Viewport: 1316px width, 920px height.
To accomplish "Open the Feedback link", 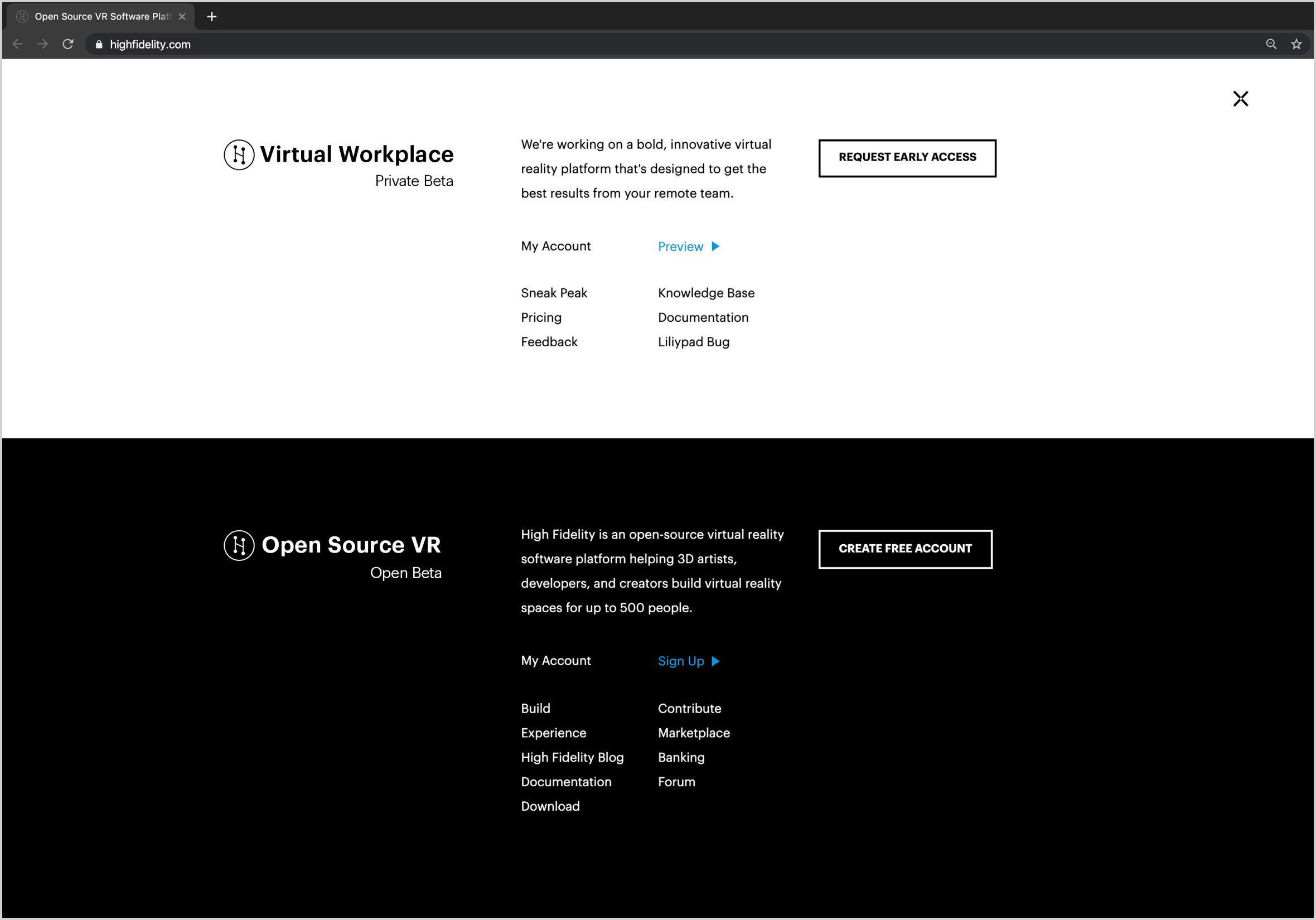I will [x=549, y=342].
